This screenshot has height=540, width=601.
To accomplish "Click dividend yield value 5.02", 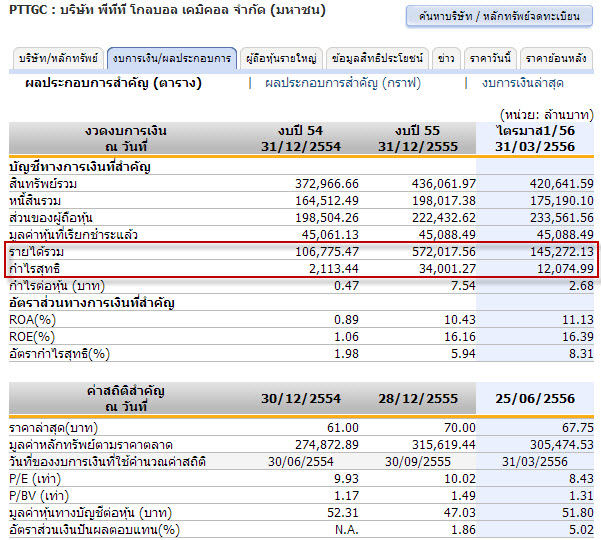I will click(581, 530).
